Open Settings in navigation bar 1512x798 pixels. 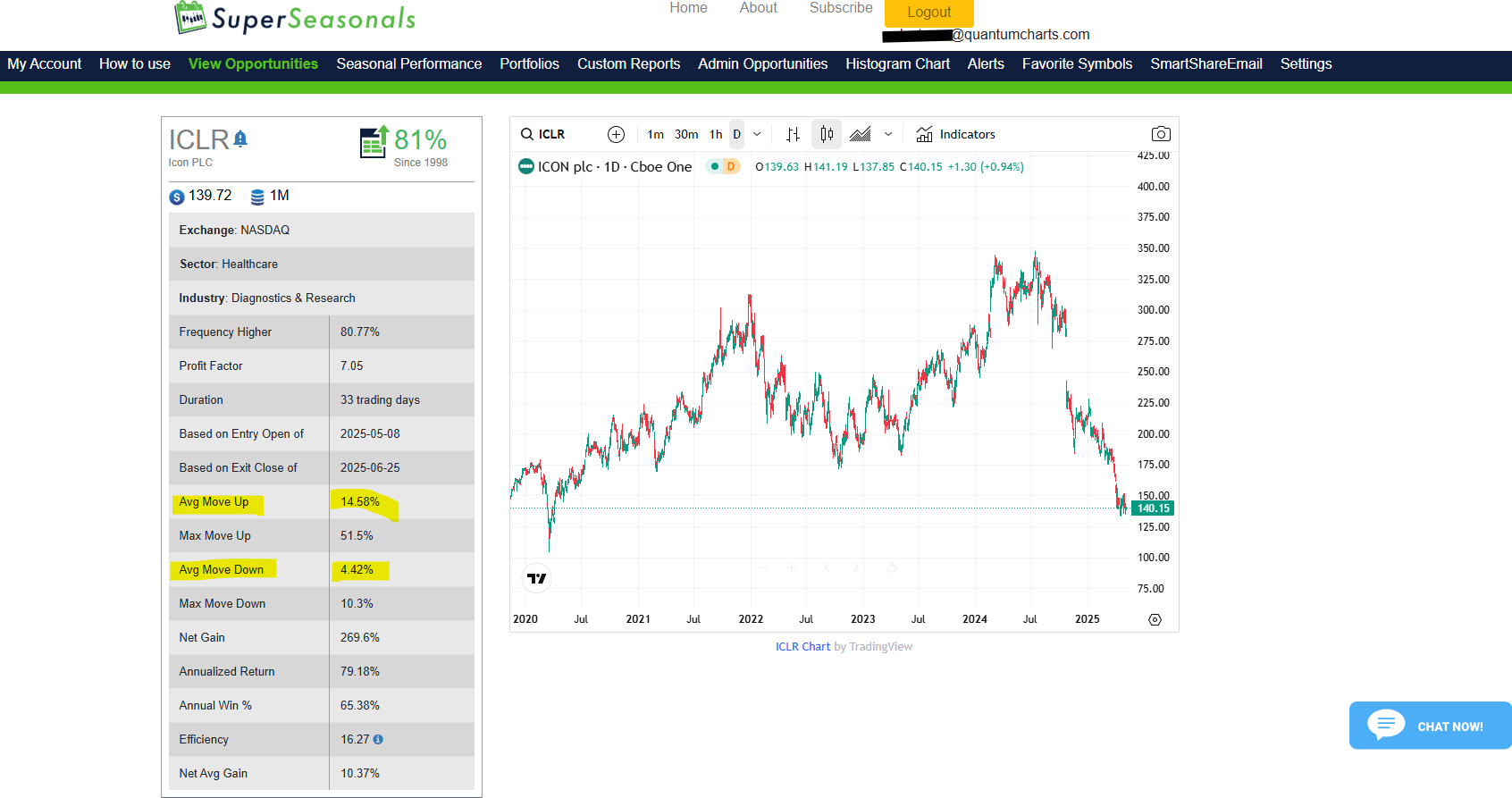tap(1306, 63)
